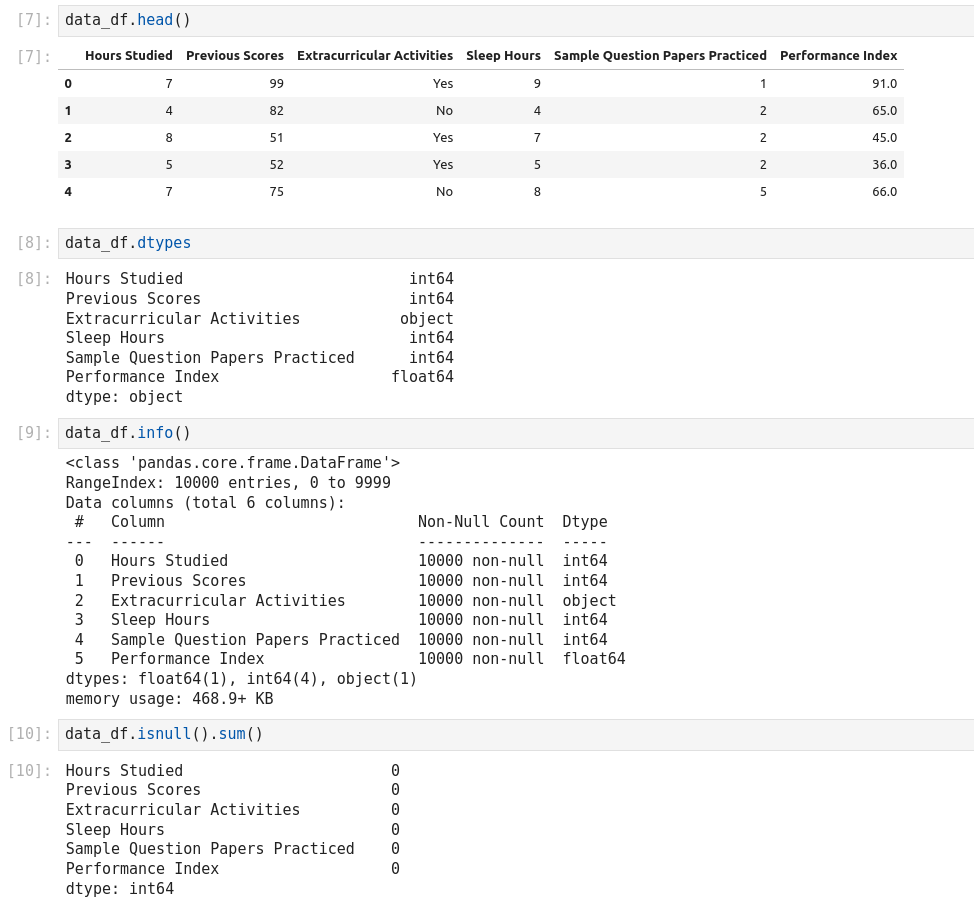This screenshot has width=974, height=901.
Task: Click the float64 dtype in the dtypes output
Action: click(422, 377)
